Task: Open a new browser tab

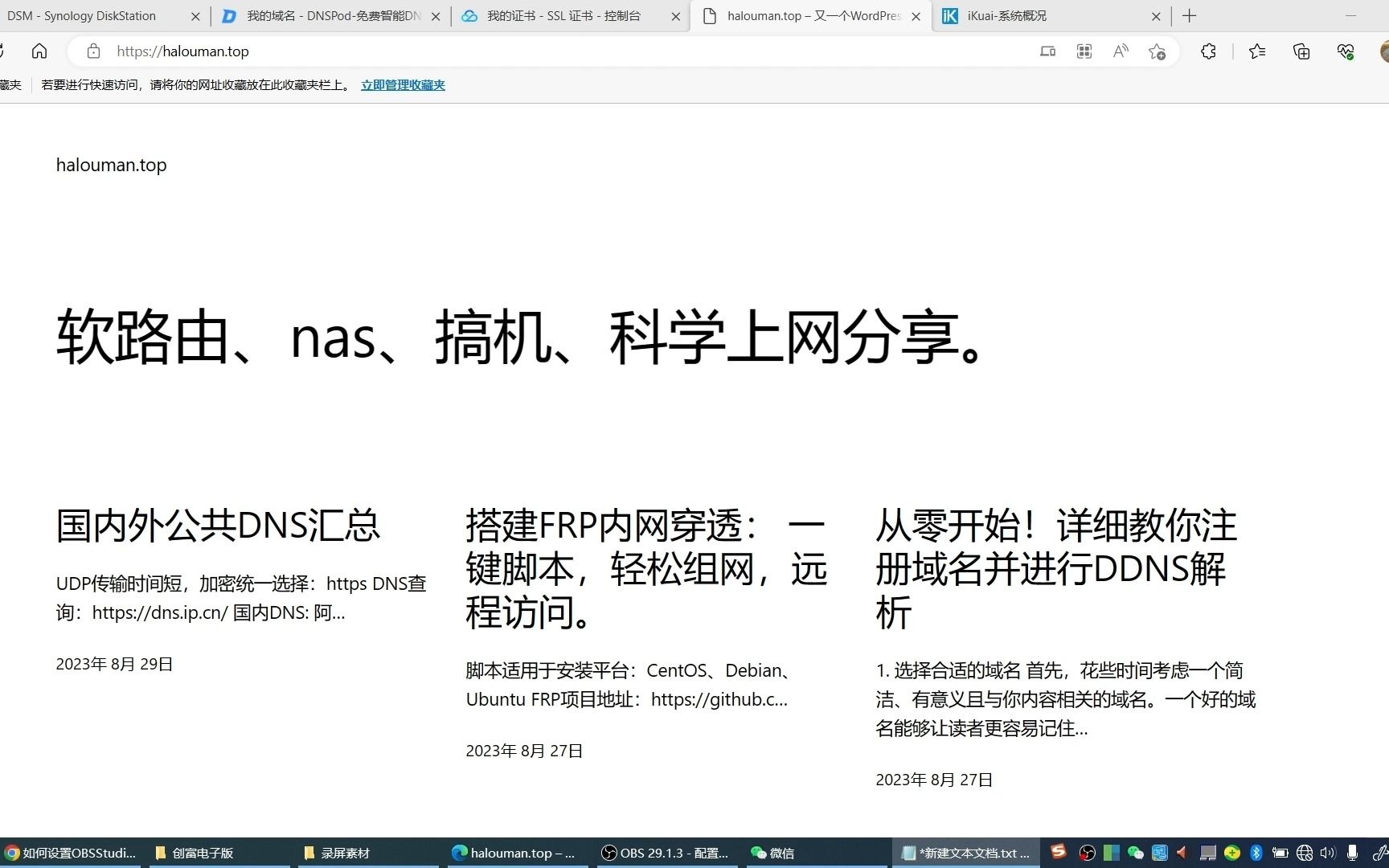Action: click(1190, 15)
